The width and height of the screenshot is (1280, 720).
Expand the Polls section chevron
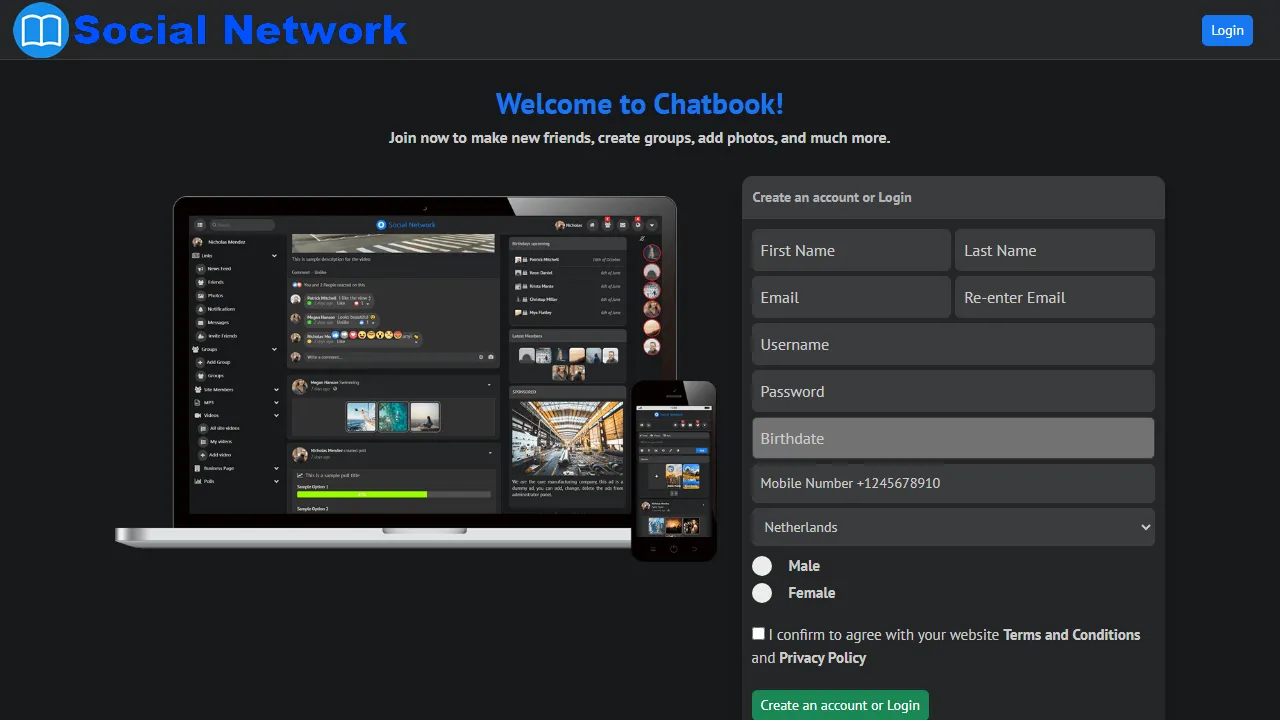276,481
